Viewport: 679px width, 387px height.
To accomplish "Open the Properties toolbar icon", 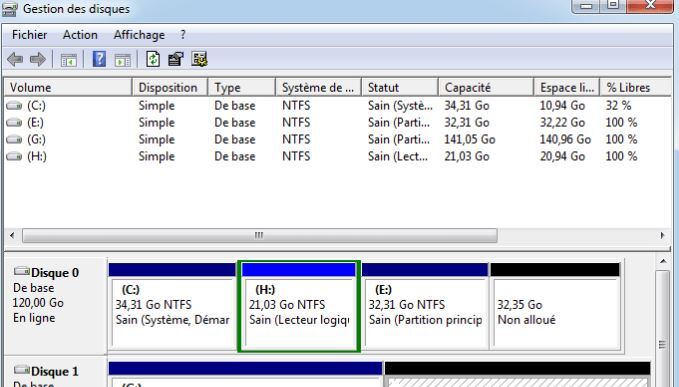I will [x=176, y=59].
